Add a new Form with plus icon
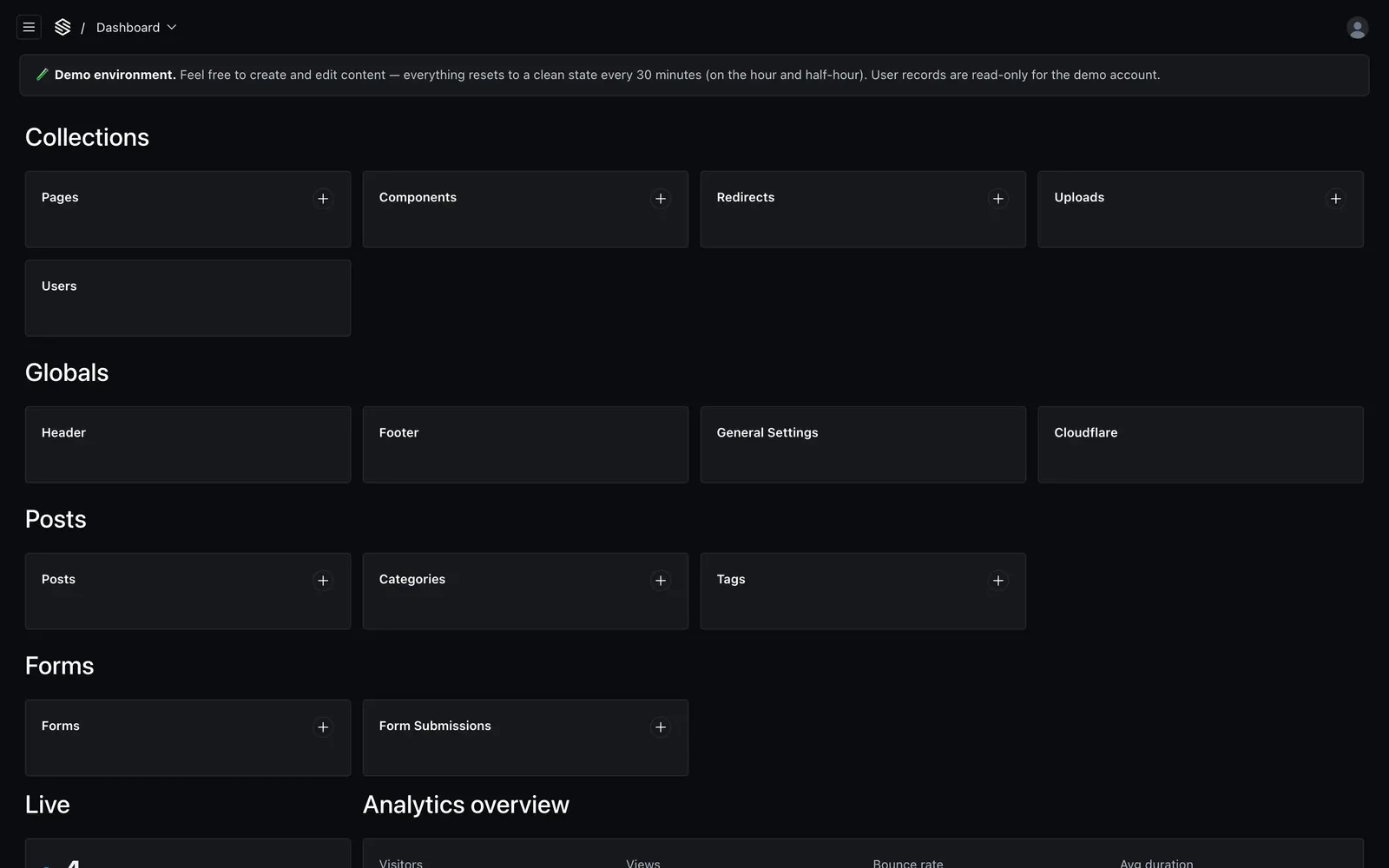Image resolution: width=1389 pixels, height=868 pixels. (323, 727)
